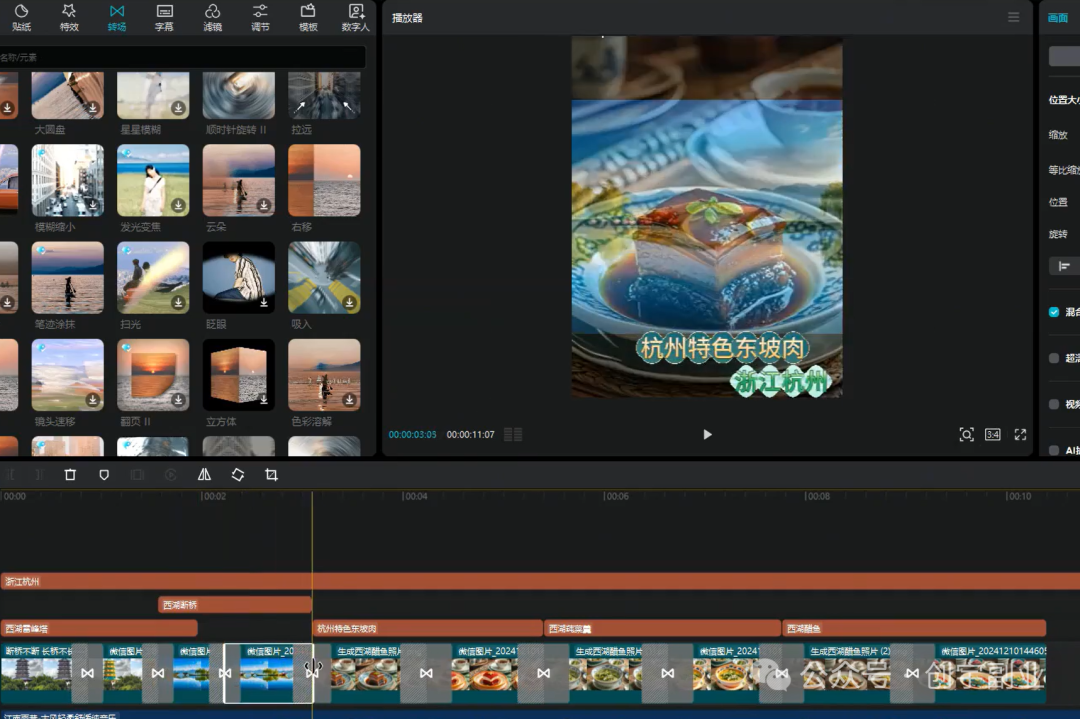Download the 大圆盘 transition
Image resolution: width=1080 pixels, height=719 pixels.
92,107
